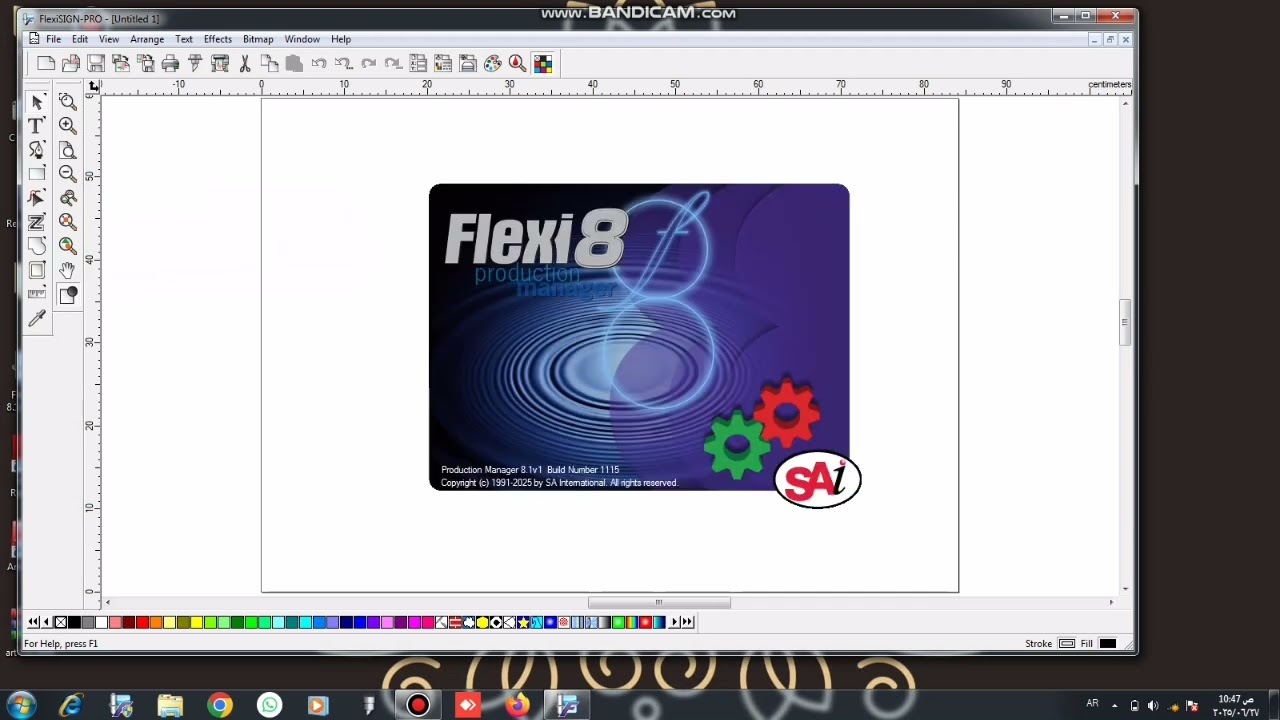The height and width of the screenshot is (720, 1280).
Task: Select the arrow Select tool
Action: coord(37,102)
